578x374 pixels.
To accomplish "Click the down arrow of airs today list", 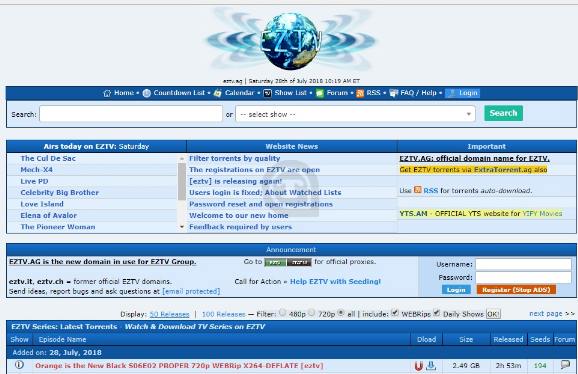I will click(x=182, y=227).
